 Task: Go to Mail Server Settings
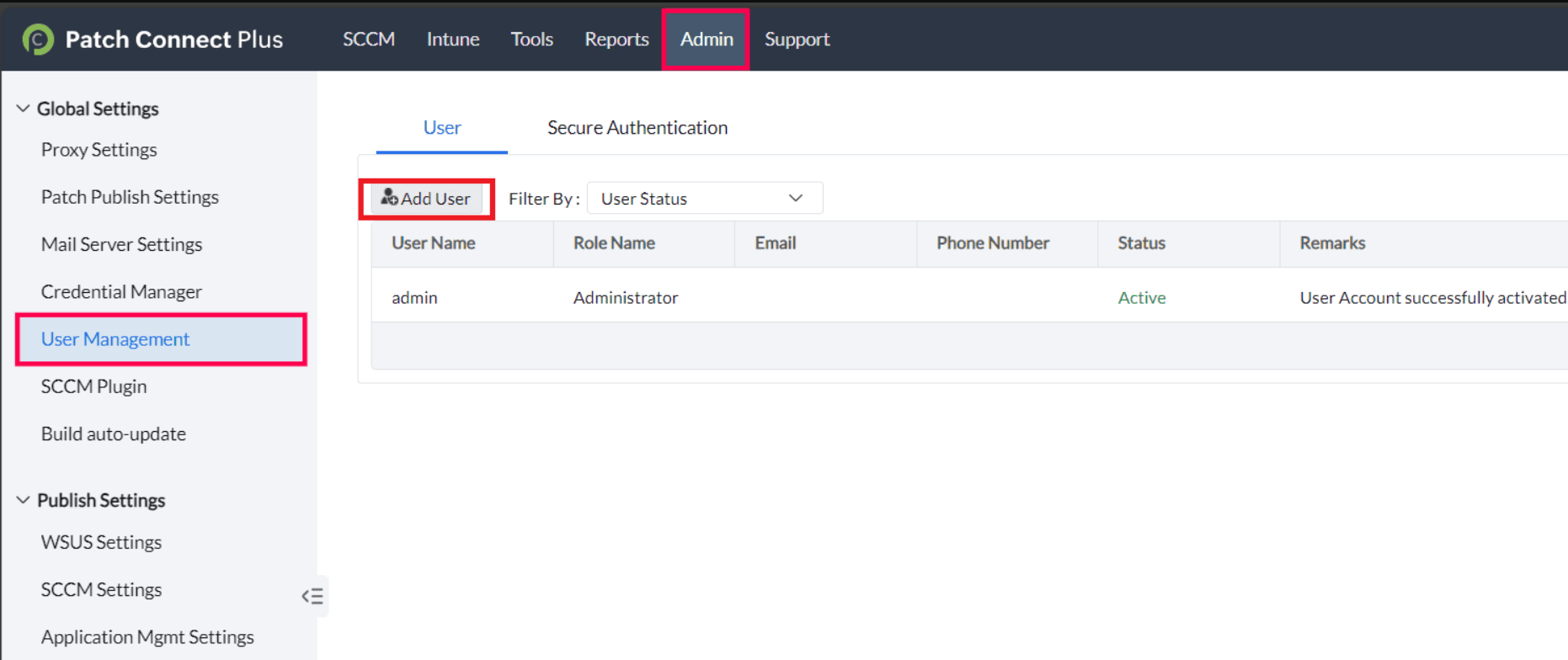pyautogui.click(x=122, y=245)
